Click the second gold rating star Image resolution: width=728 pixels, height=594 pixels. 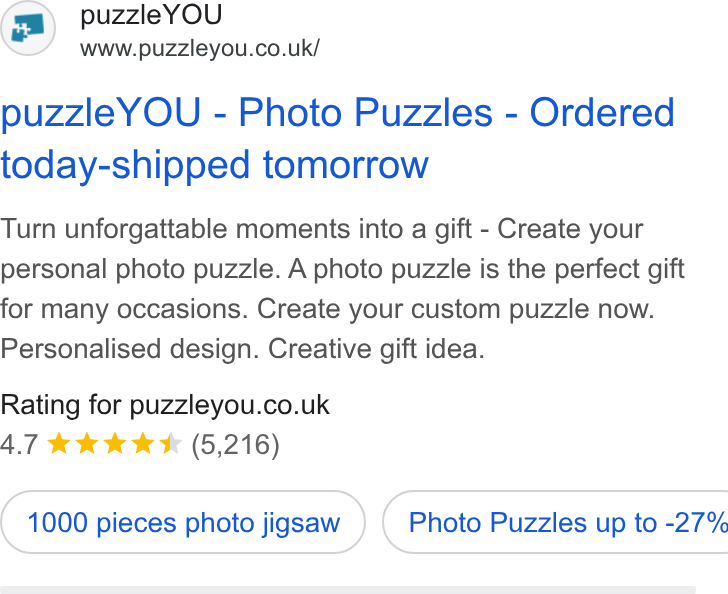pyautogui.click(x=87, y=443)
